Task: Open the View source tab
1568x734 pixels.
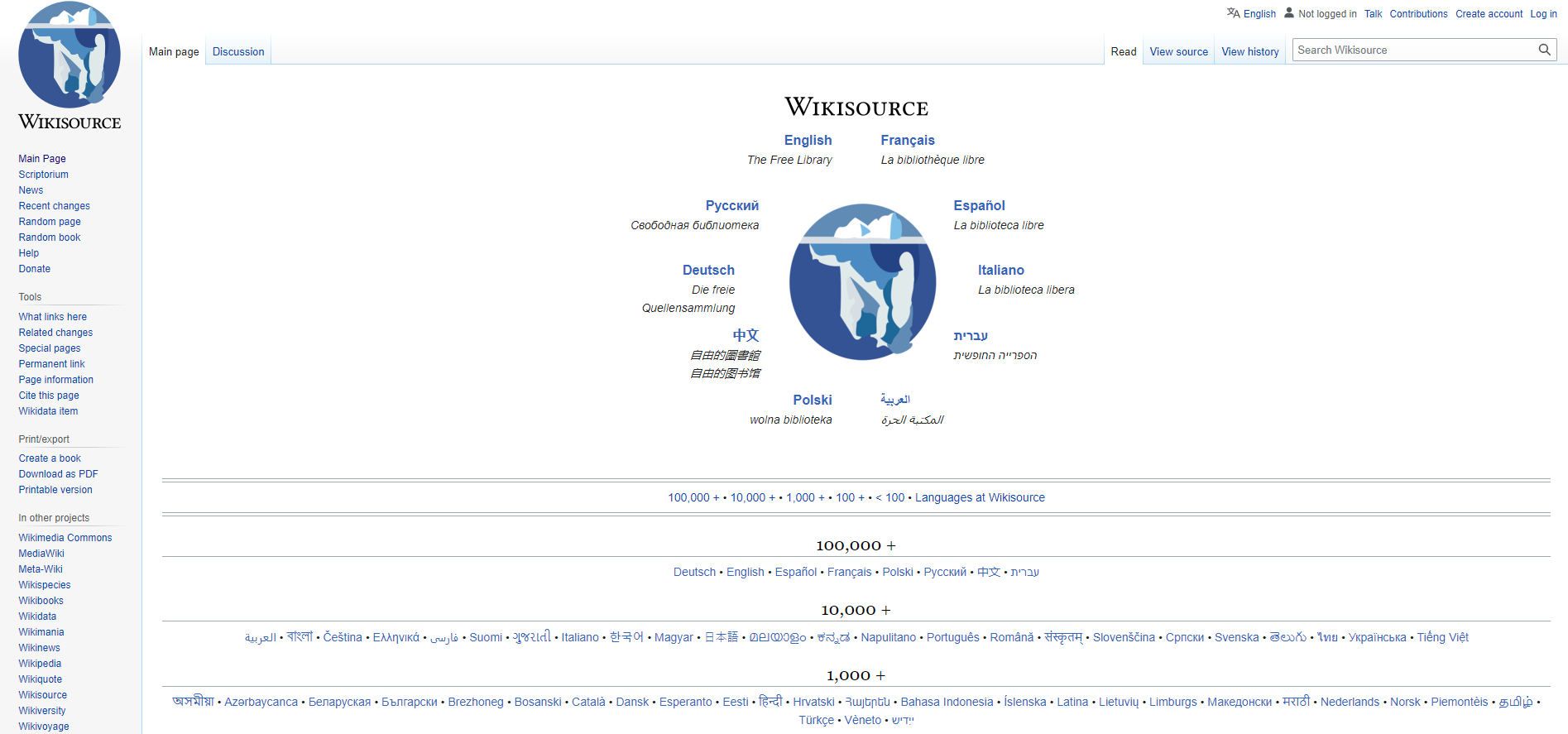Action: [1178, 51]
